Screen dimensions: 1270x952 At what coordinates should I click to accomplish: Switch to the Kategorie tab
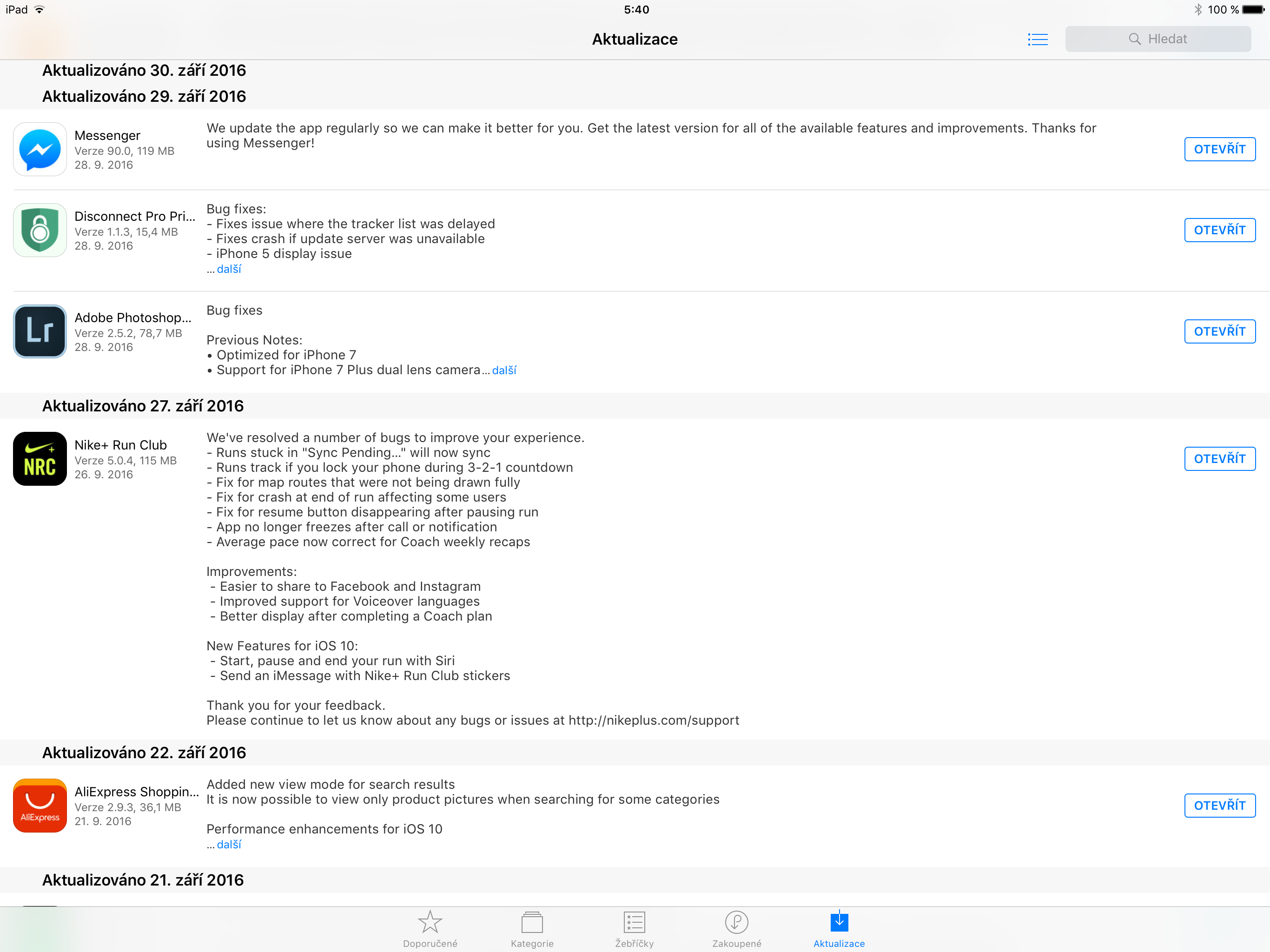[532, 929]
